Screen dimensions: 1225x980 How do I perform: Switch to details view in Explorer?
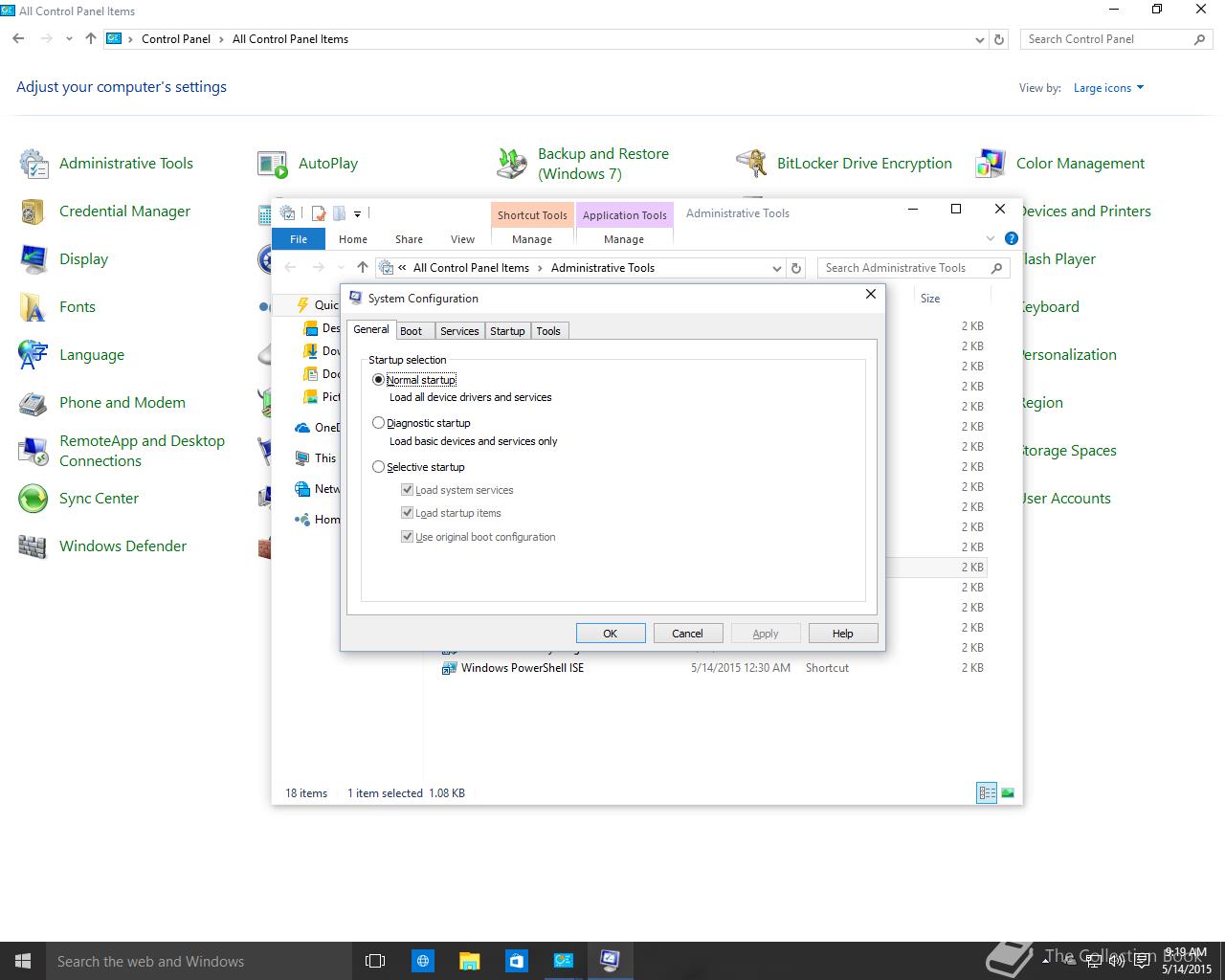pyautogui.click(x=987, y=792)
